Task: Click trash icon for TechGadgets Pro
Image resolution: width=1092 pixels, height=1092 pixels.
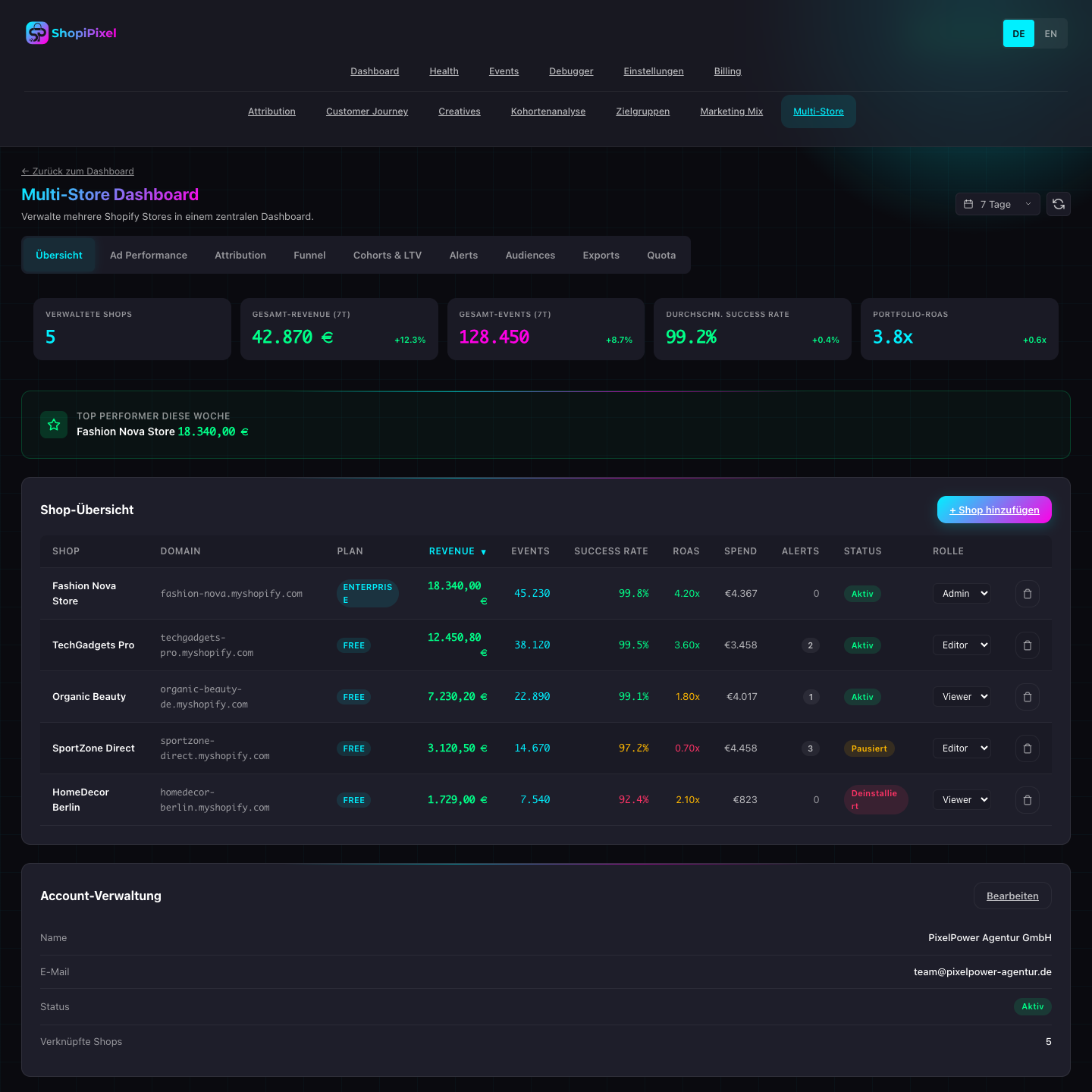Action: pyautogui.click(x=1027, y=645)
